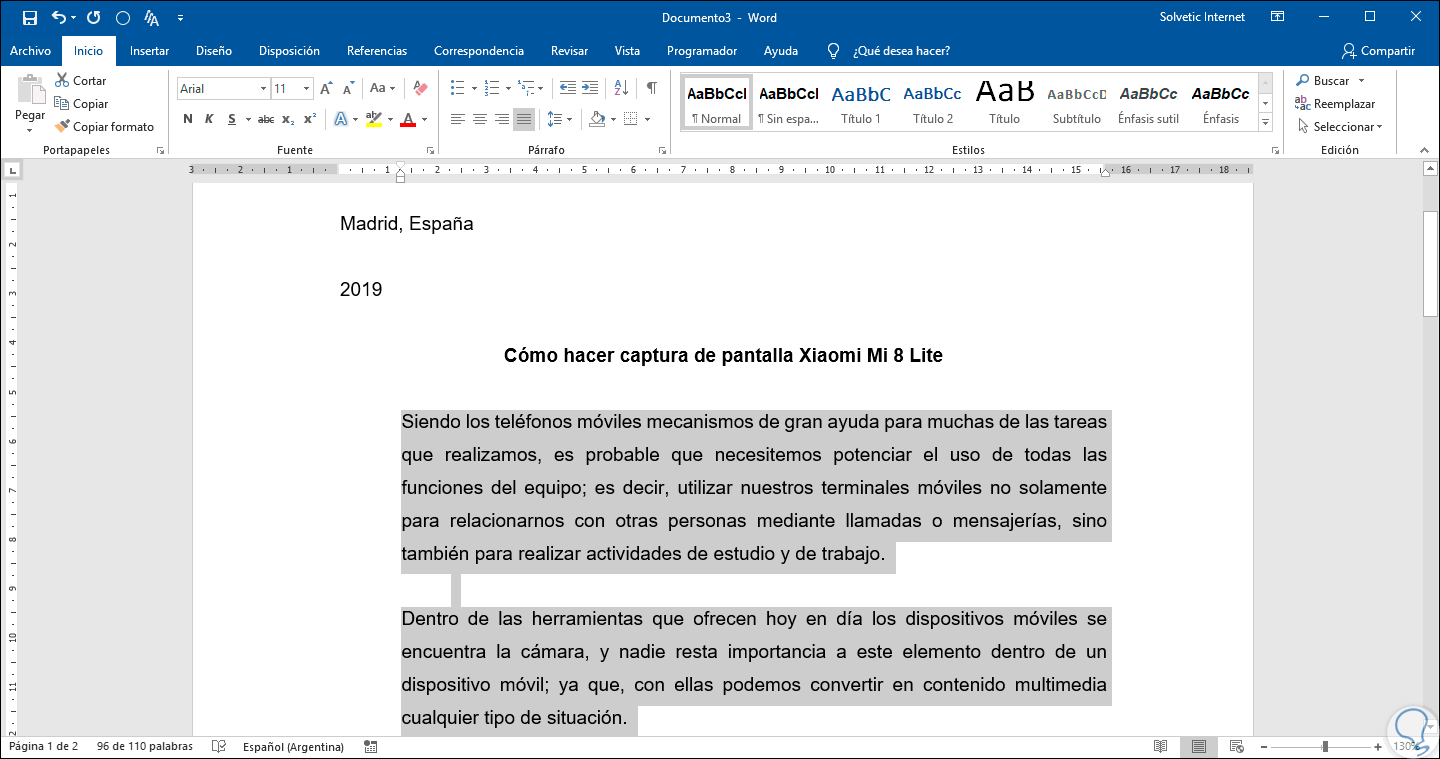The image size is (1440, 759).
Task: Toggle justified alignment
Action: [524, 120]
